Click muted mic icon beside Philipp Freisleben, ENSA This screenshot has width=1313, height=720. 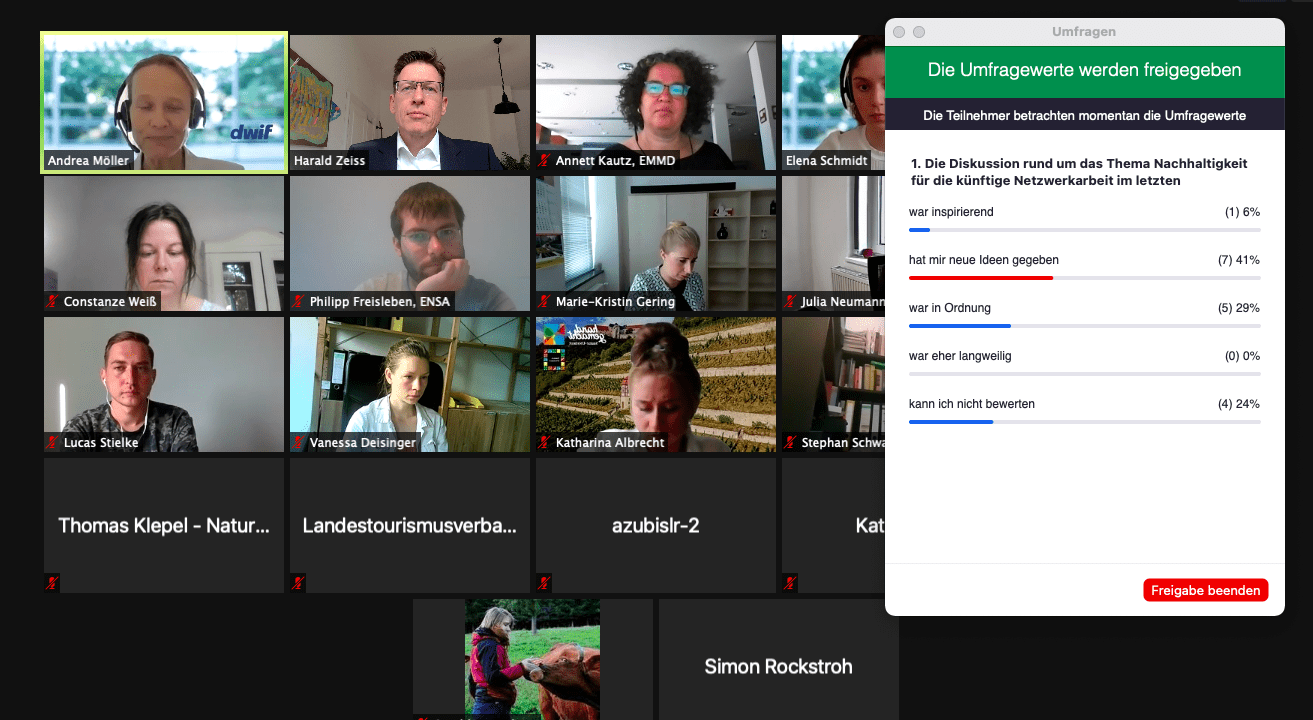click(x=298, y=301)
